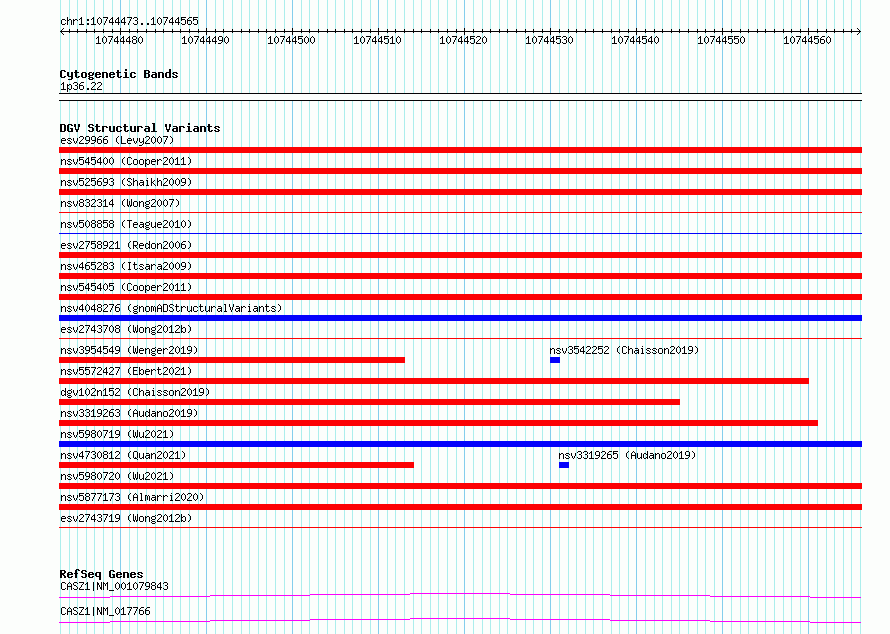Click the thin blue line under nsv508858
890x634 pixels.
tap(460, 233)
